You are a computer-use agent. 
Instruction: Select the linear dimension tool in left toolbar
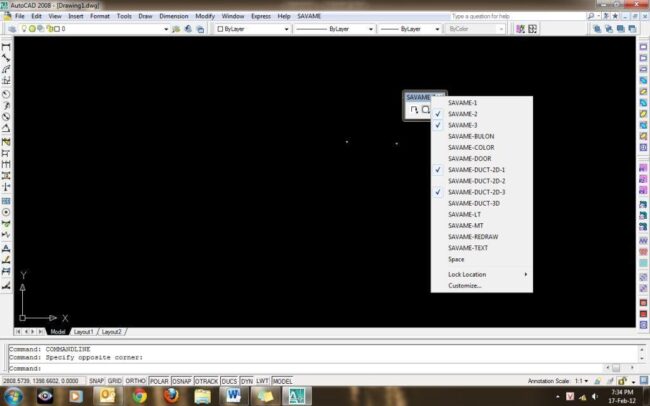click(x=6, y=47)
